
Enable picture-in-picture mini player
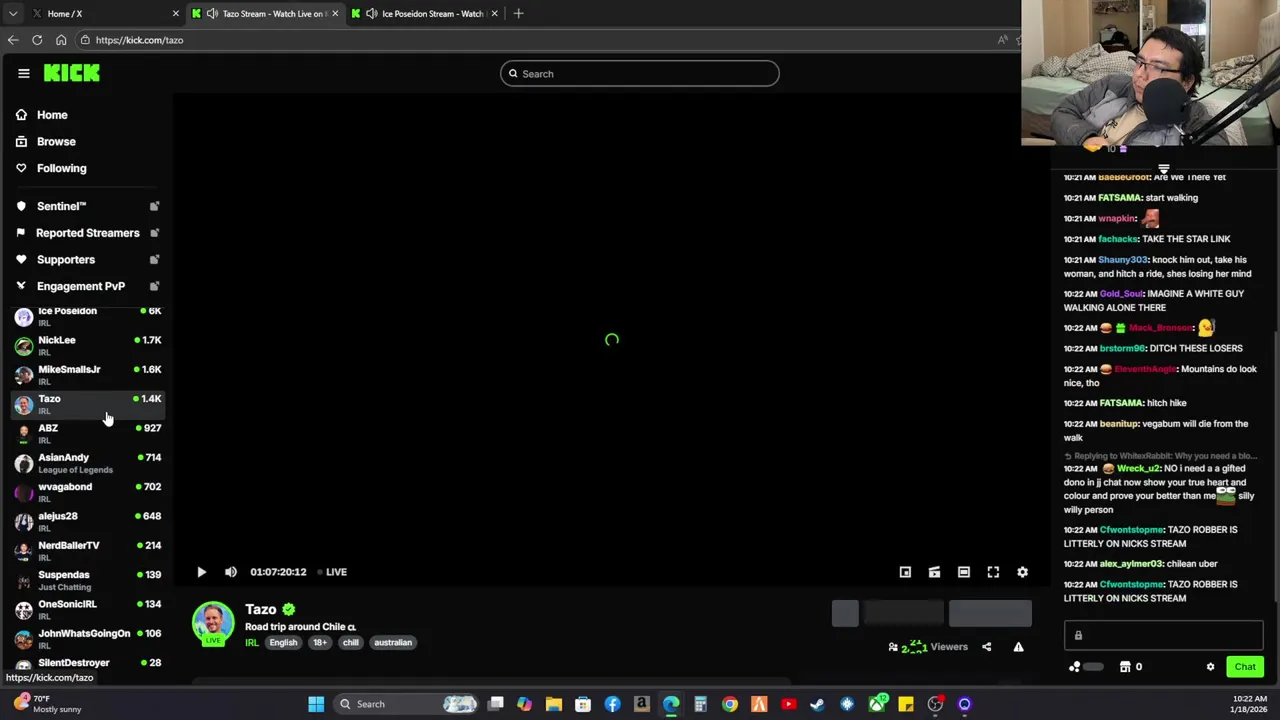[x=905, y=572]
